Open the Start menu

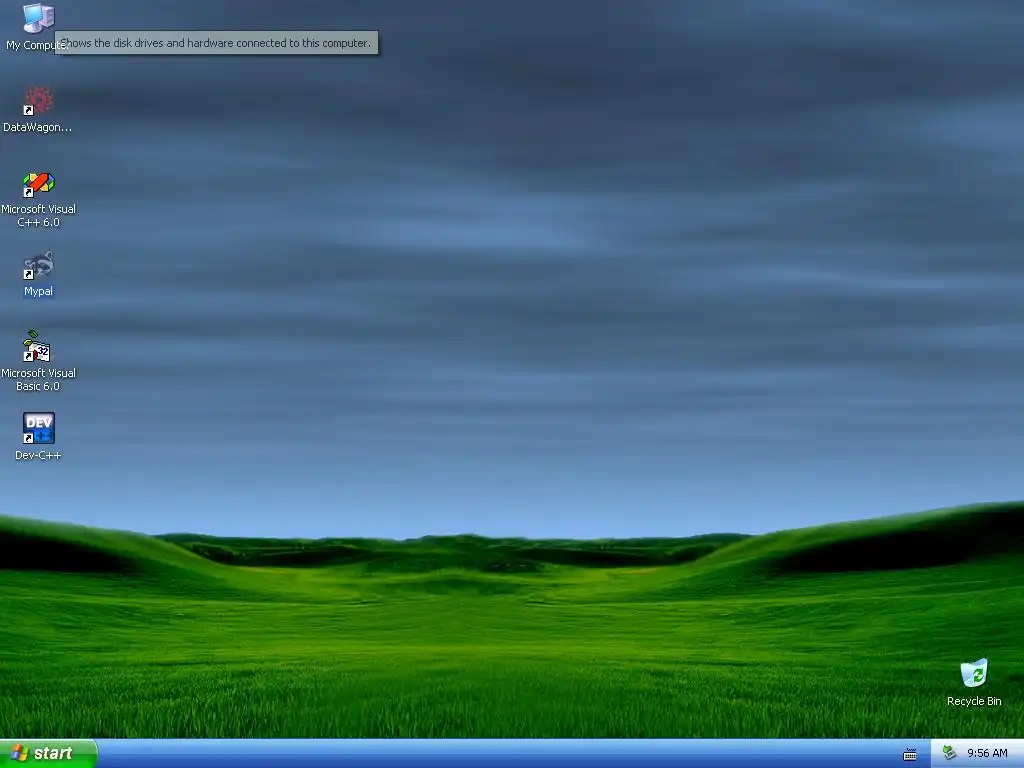click(x=48, y=754)
